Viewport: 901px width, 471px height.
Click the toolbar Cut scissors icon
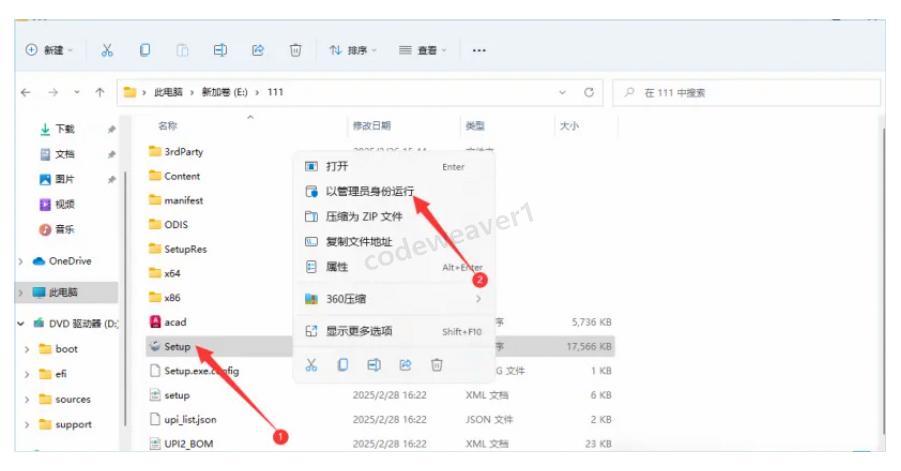click(107, 51)
